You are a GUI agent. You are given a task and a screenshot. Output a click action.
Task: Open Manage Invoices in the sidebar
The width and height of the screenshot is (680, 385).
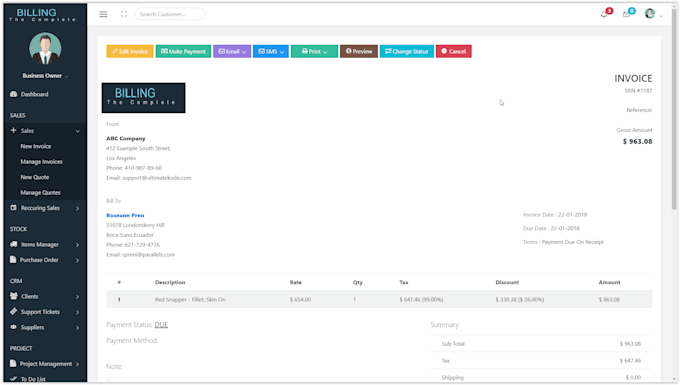[x=42, y=162]
